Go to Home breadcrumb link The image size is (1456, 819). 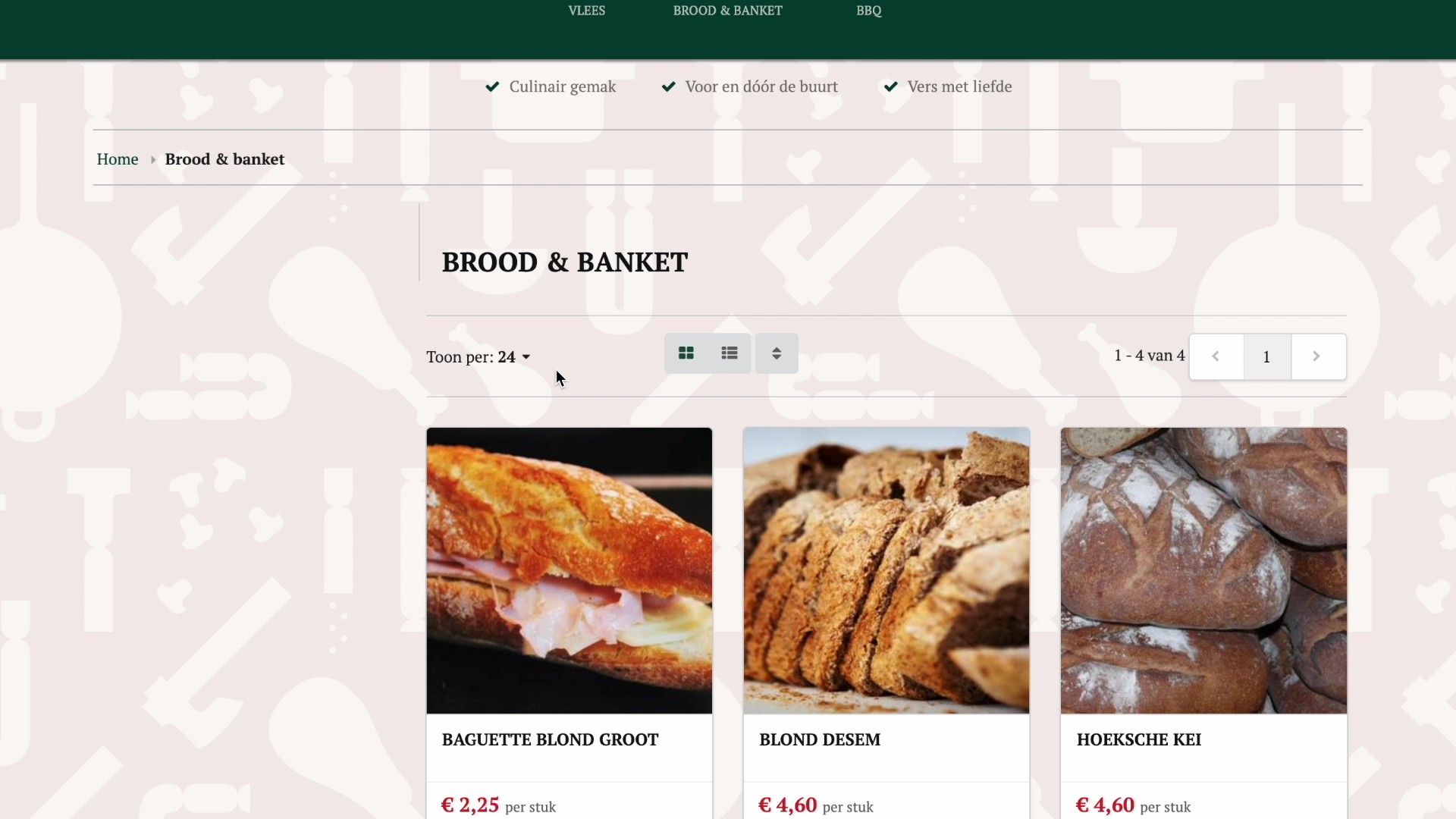[x=118, y=159]
